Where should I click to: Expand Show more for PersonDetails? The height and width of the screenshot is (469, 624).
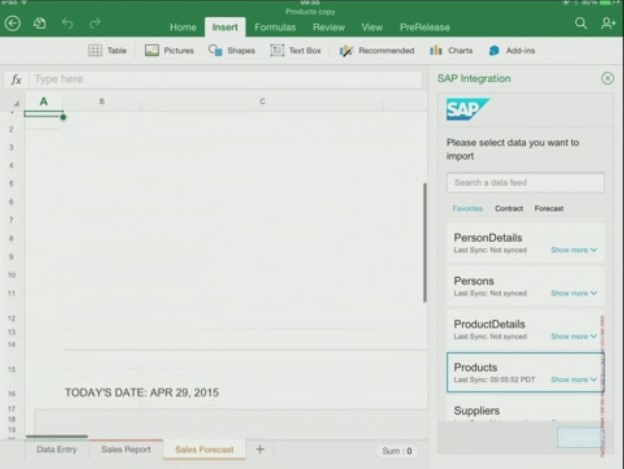(x=573, y=250)
